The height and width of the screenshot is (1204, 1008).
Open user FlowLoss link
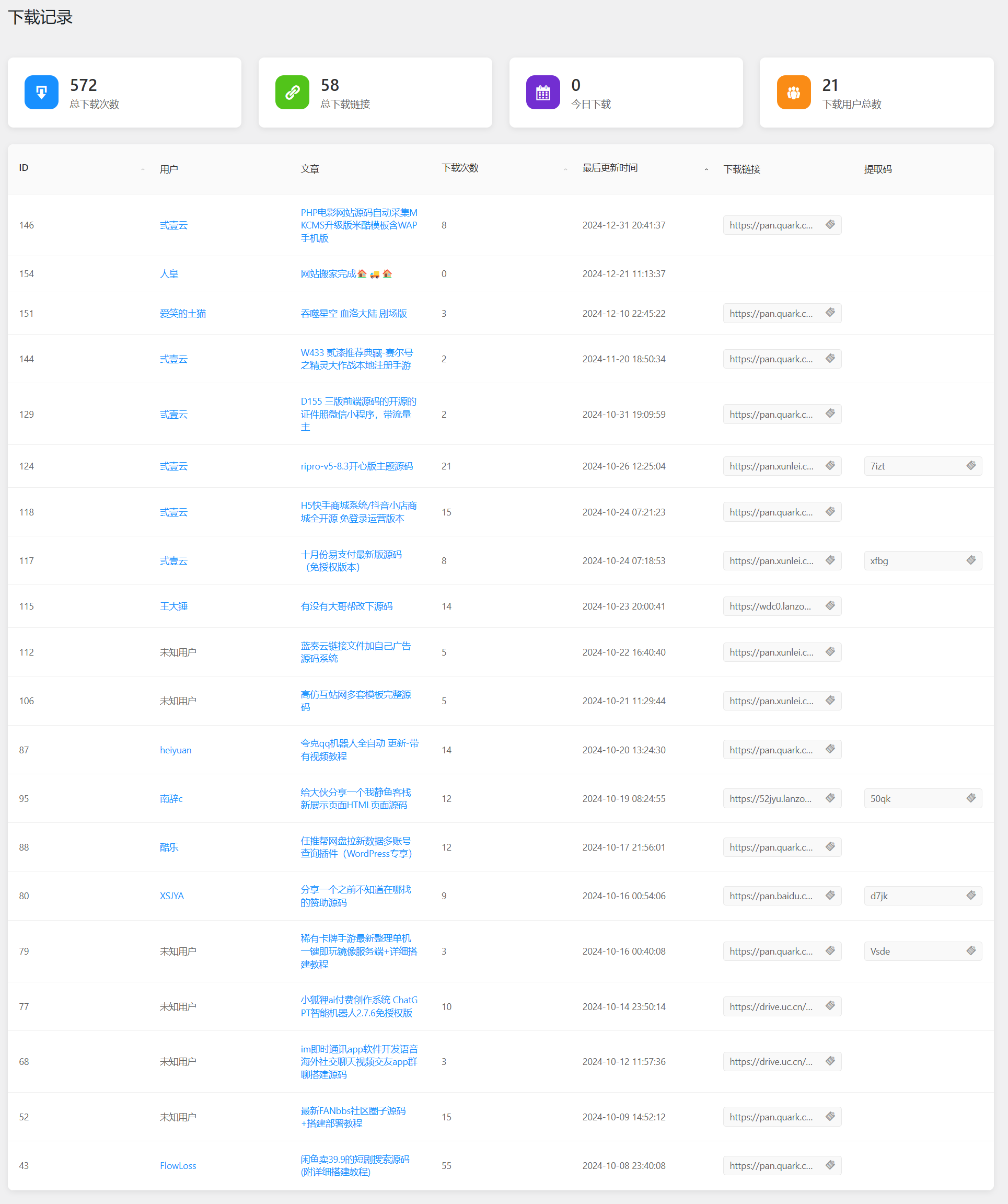click(x=178, y=1166)
